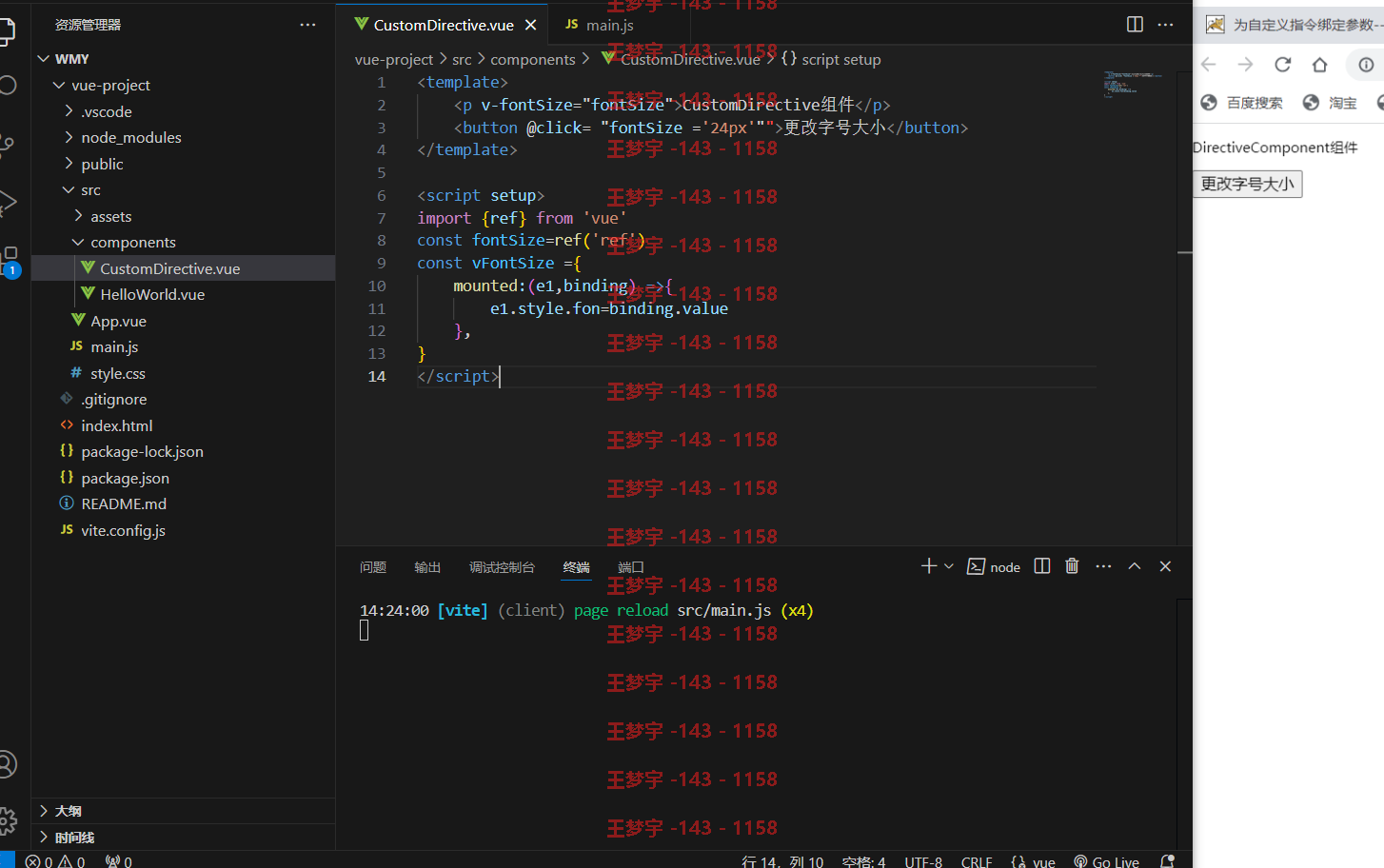
Task: Open 百度搜索 bookmark in browser
Action: pyautogui.click(x=1241, y=103)
